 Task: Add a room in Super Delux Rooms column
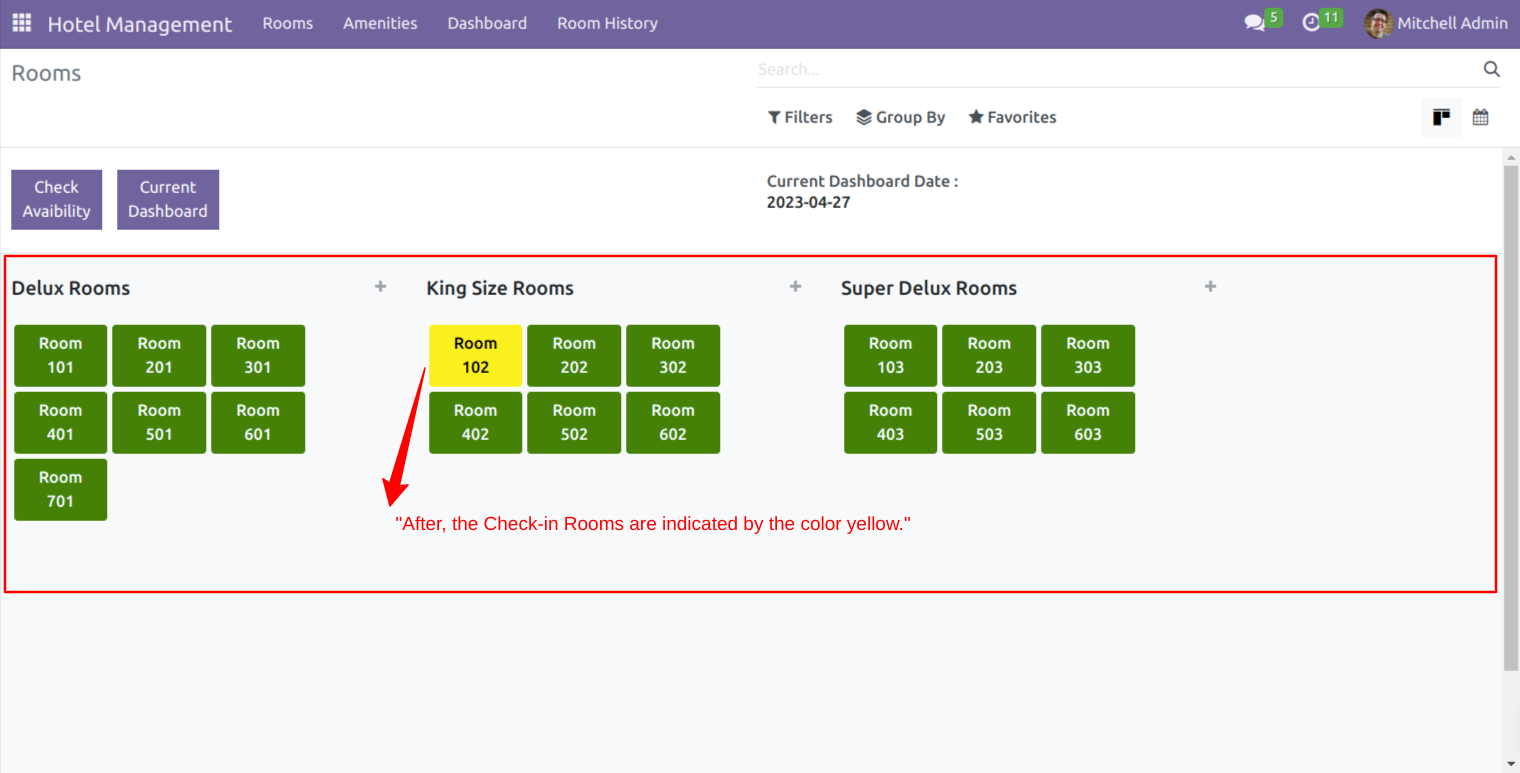pyautogui.click(x=1210, y=287)
